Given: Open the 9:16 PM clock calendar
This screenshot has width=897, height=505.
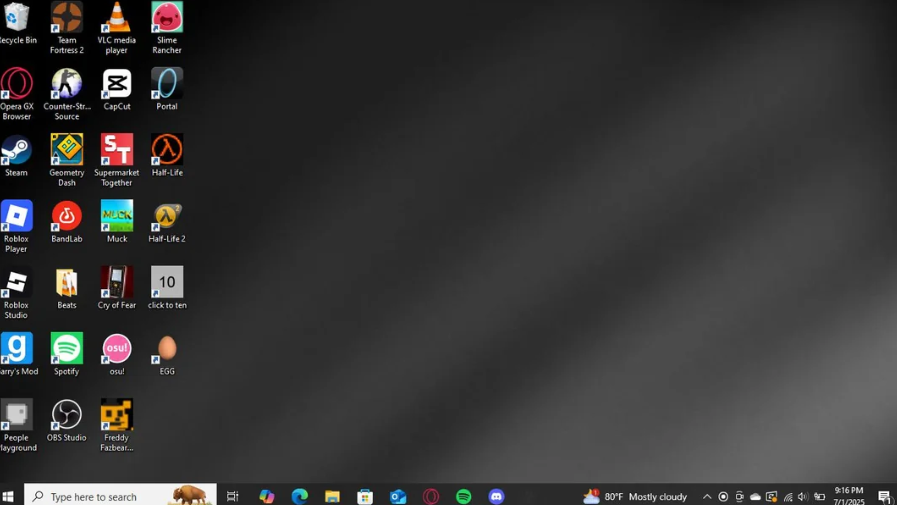Looking at the screenshot, I should [849, 496].
